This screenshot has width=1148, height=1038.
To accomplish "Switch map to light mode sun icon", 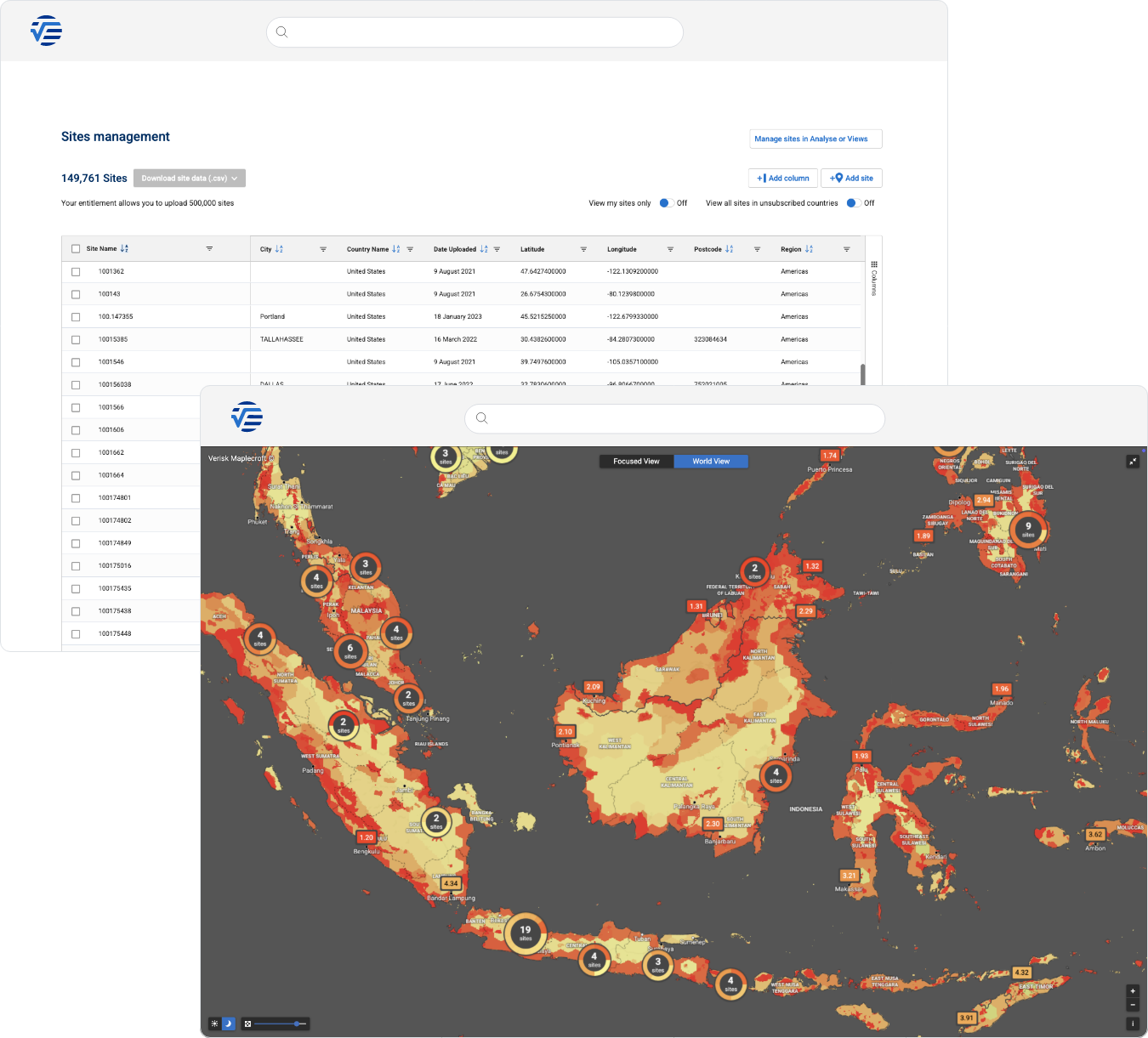I will 215,1024.
